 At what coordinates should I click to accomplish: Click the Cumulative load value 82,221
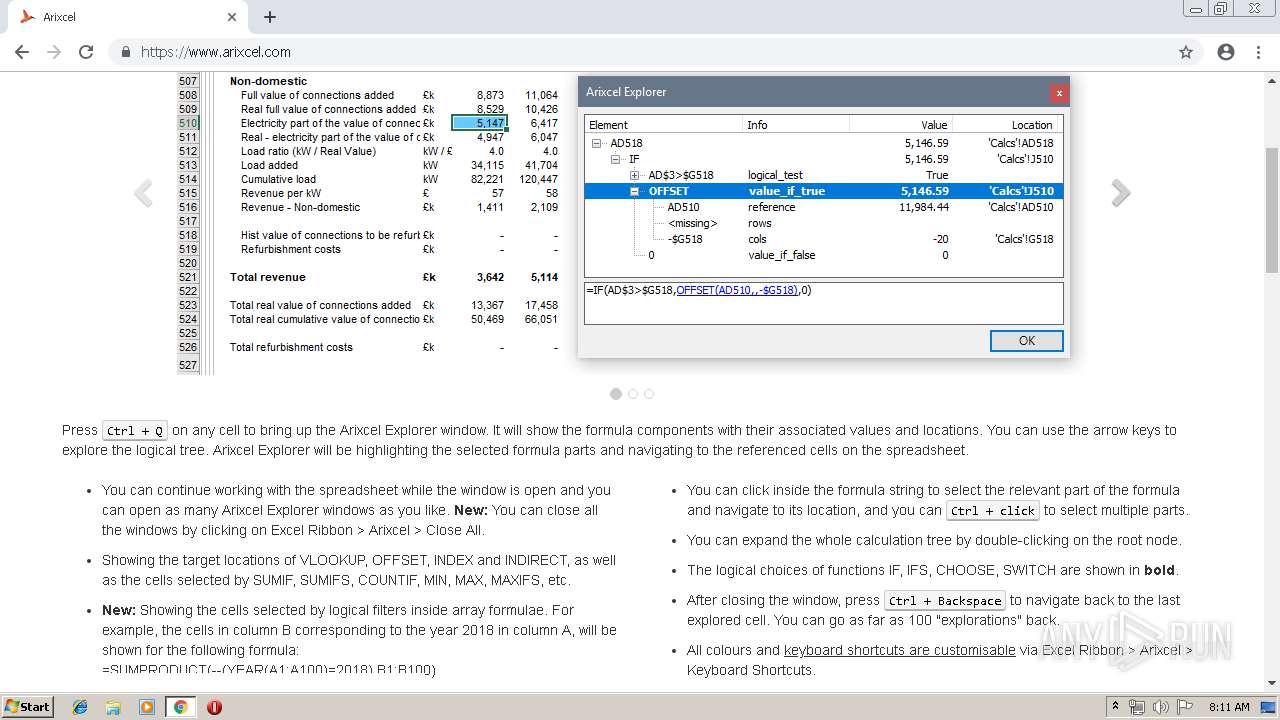[x=487, y=179]
